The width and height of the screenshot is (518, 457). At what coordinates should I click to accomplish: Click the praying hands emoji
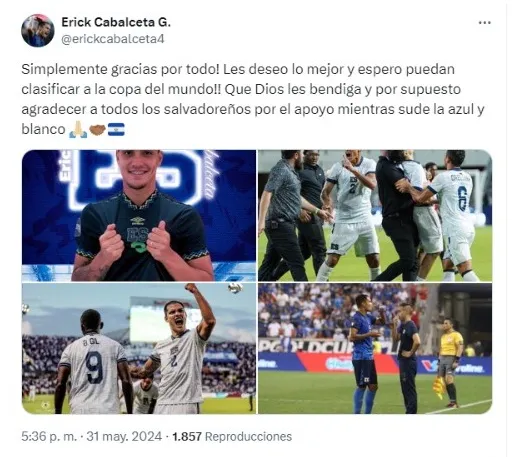coord(78,129)
